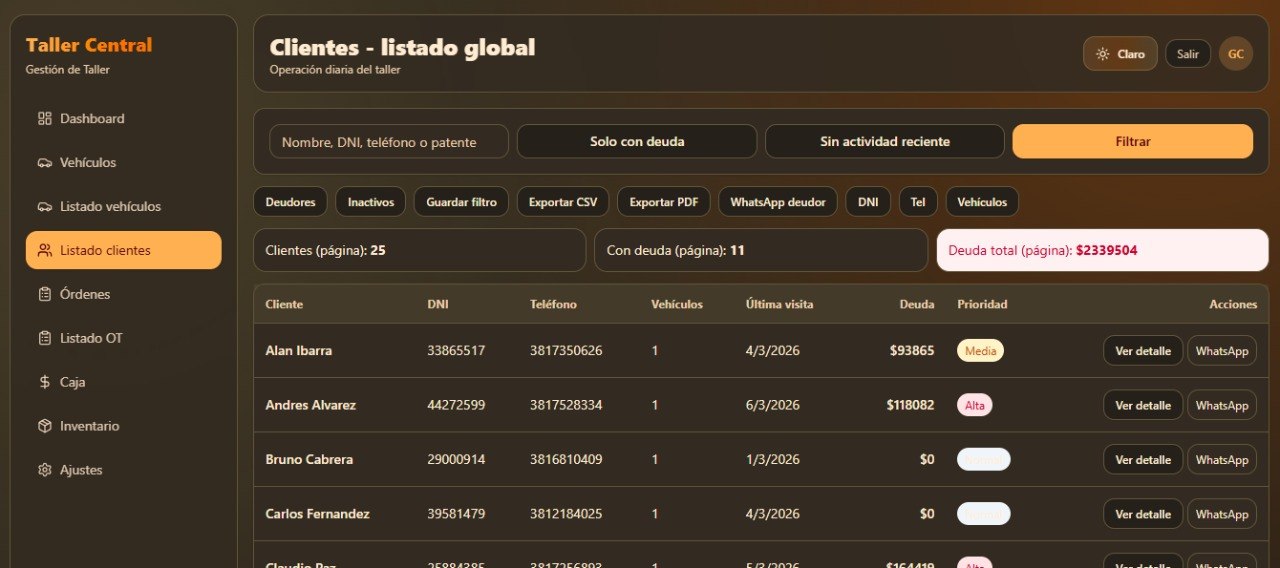
Task: Toggle the Solo con deuda filter
Action: tap(637, 142)
